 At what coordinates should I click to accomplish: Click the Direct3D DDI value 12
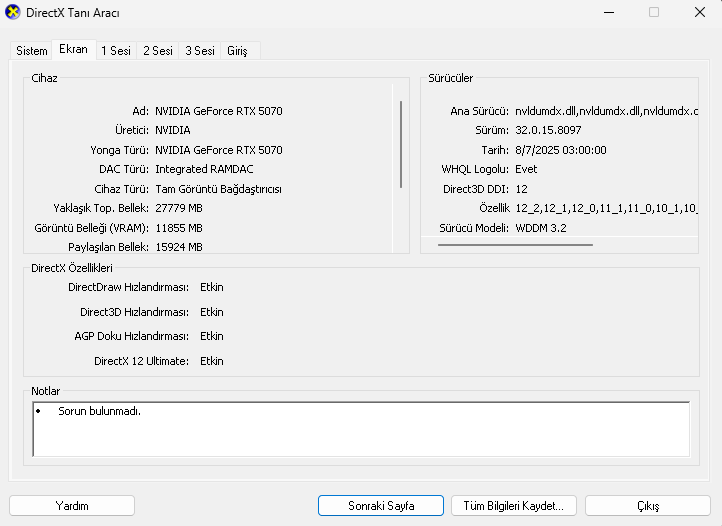521,189
